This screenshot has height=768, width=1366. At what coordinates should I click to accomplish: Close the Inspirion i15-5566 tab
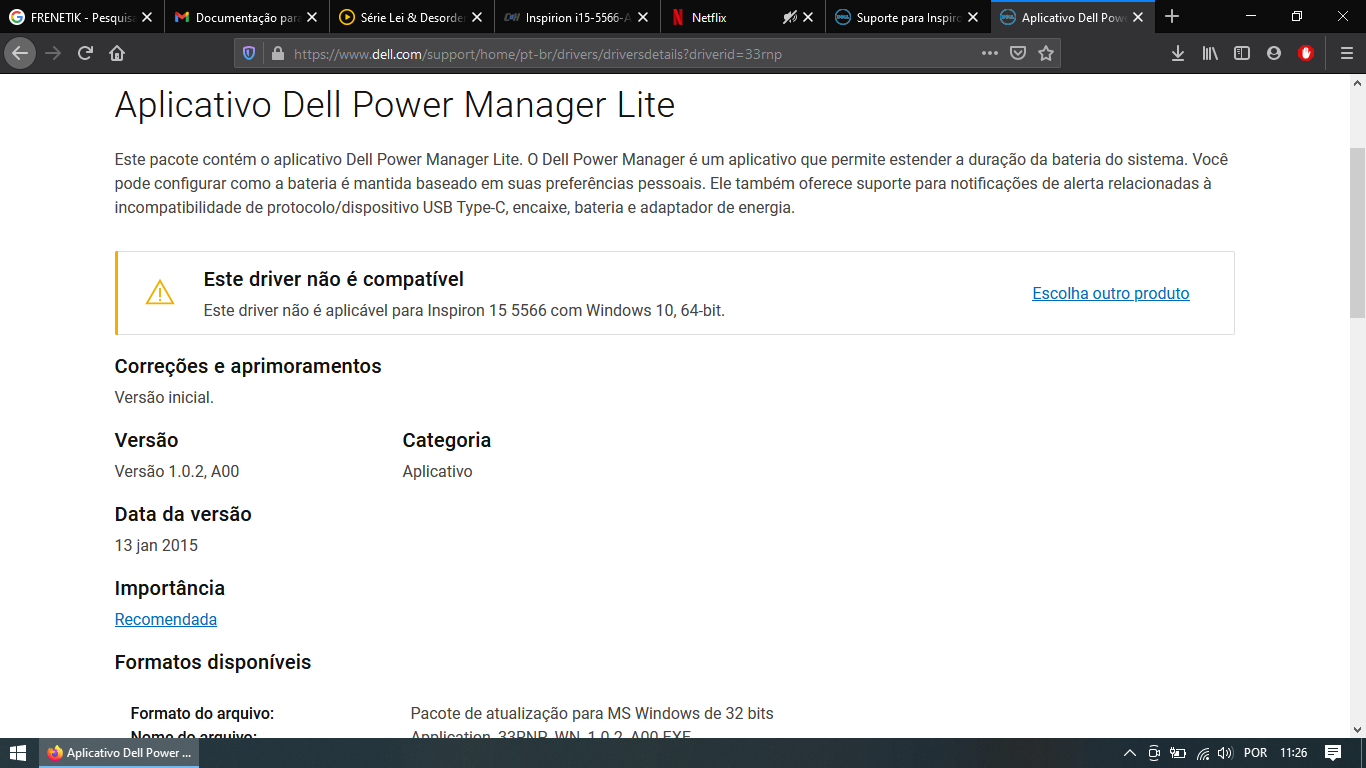pyautogui.click(x=642, y=17)
